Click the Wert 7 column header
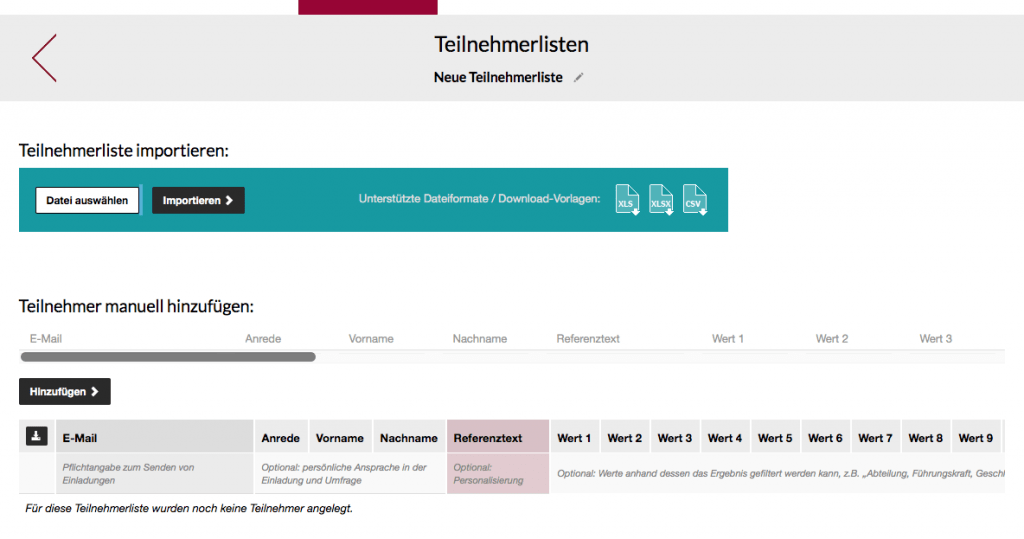Image resolution: width=1024 pixels, height=539 pixels. tap(875, 438)
